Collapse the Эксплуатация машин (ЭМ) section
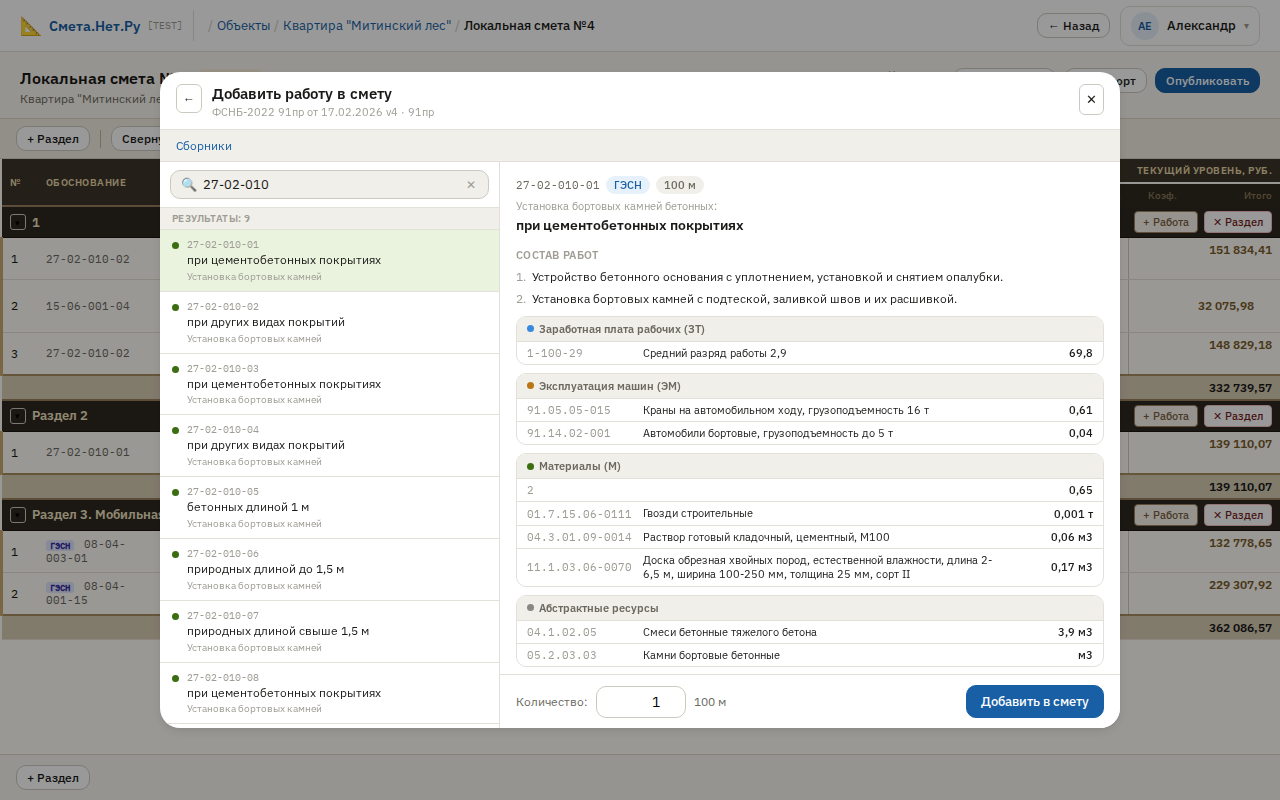The image size is (1280, 800). click(607, 385)
